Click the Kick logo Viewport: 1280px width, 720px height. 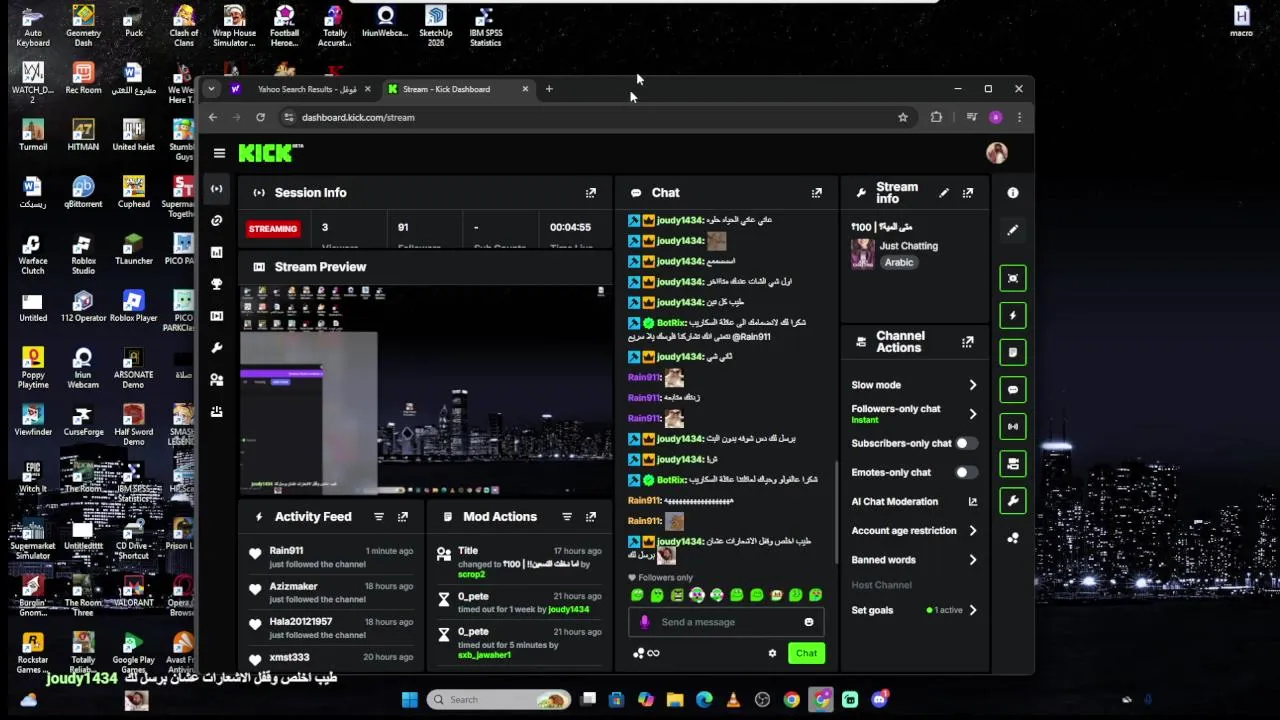(x=270, y=153)
